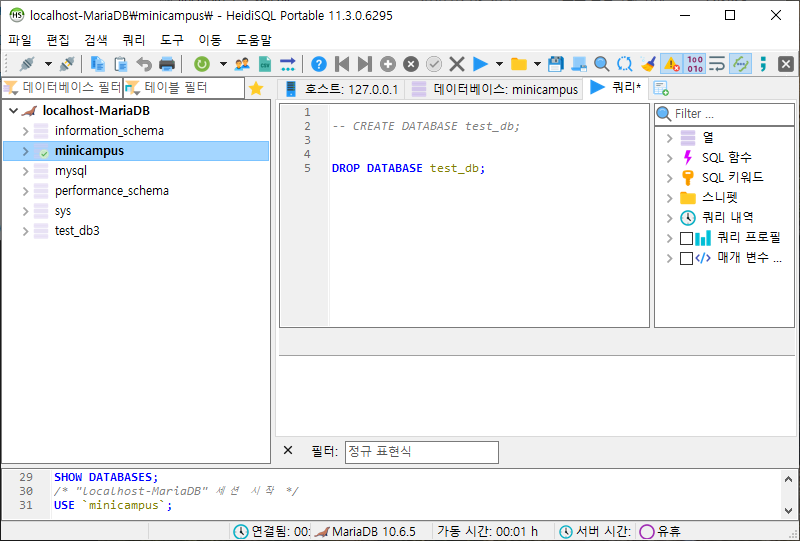Screen dimensions: 800x541
Task: Click the save as snippet icon
Action: 579,64
